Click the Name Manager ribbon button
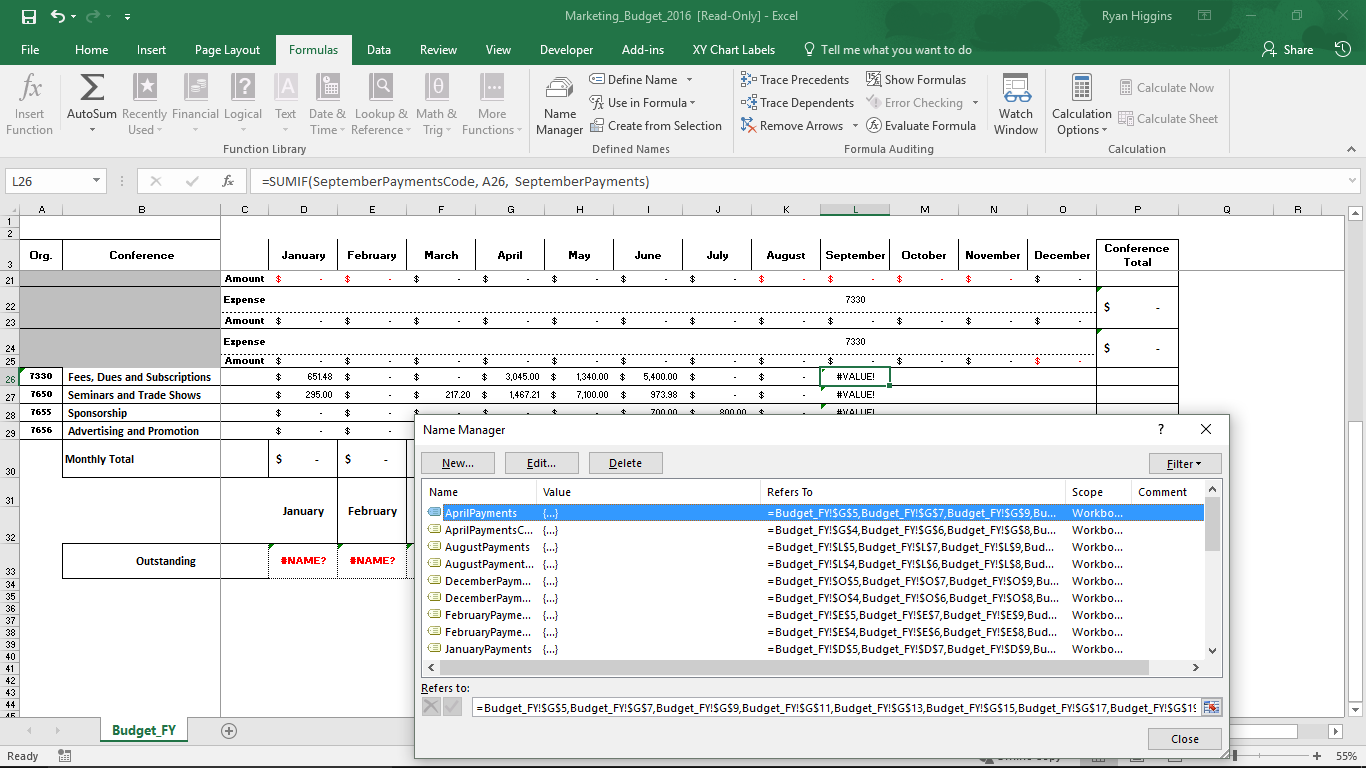 560,105
